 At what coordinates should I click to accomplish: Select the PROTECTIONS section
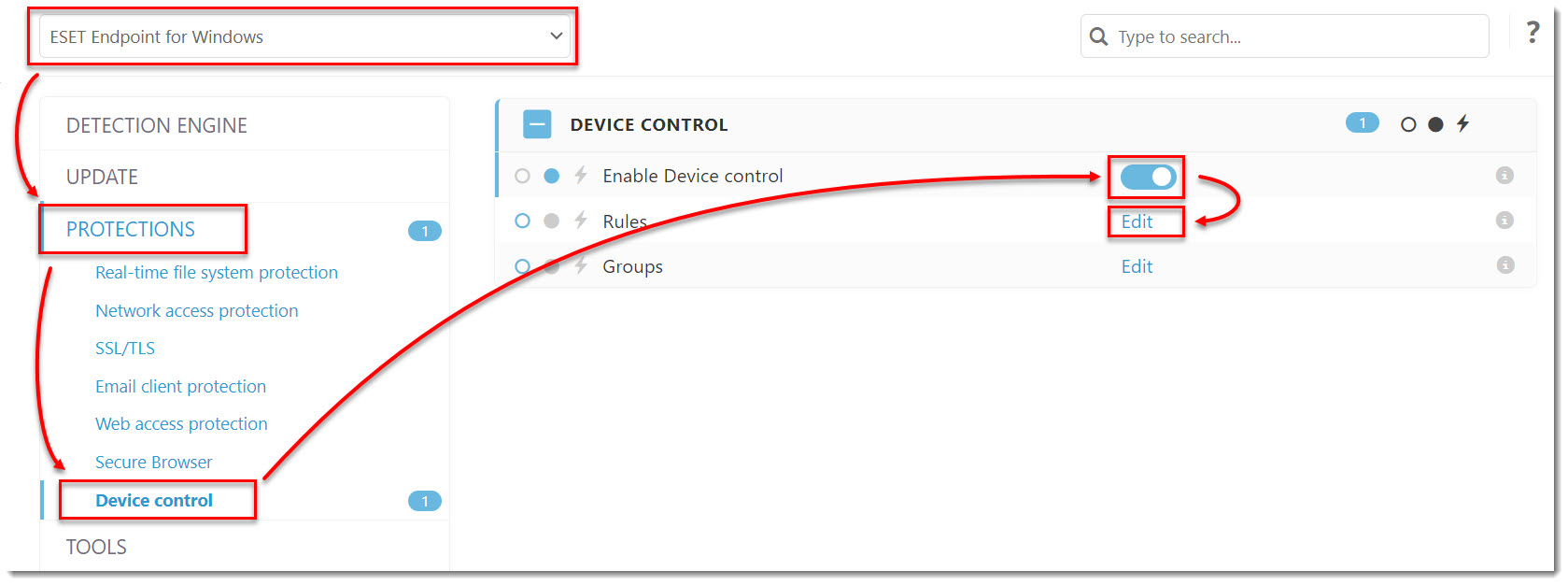(131, 229)
